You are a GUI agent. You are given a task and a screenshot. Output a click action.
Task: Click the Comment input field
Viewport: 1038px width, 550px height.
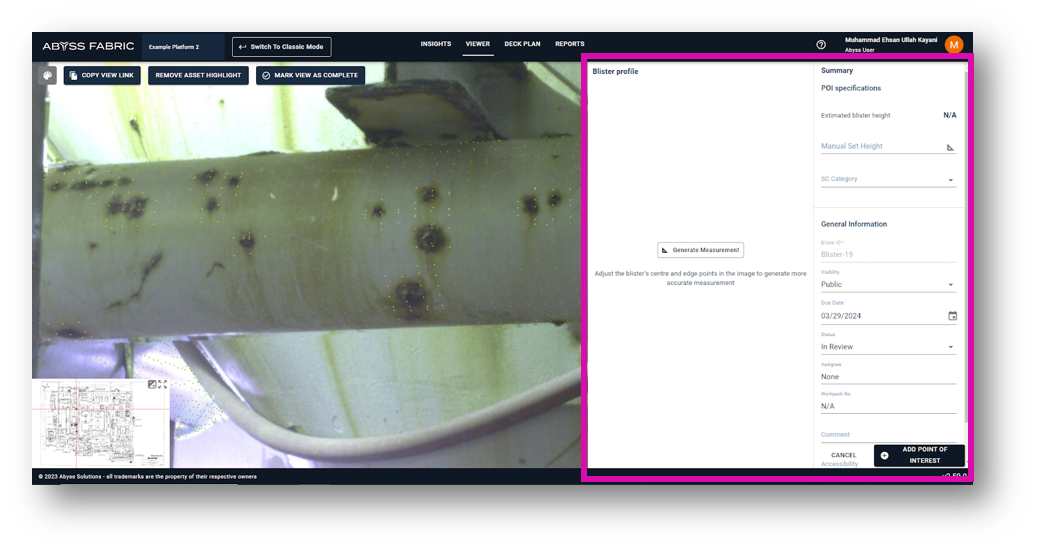coord(888,435)
